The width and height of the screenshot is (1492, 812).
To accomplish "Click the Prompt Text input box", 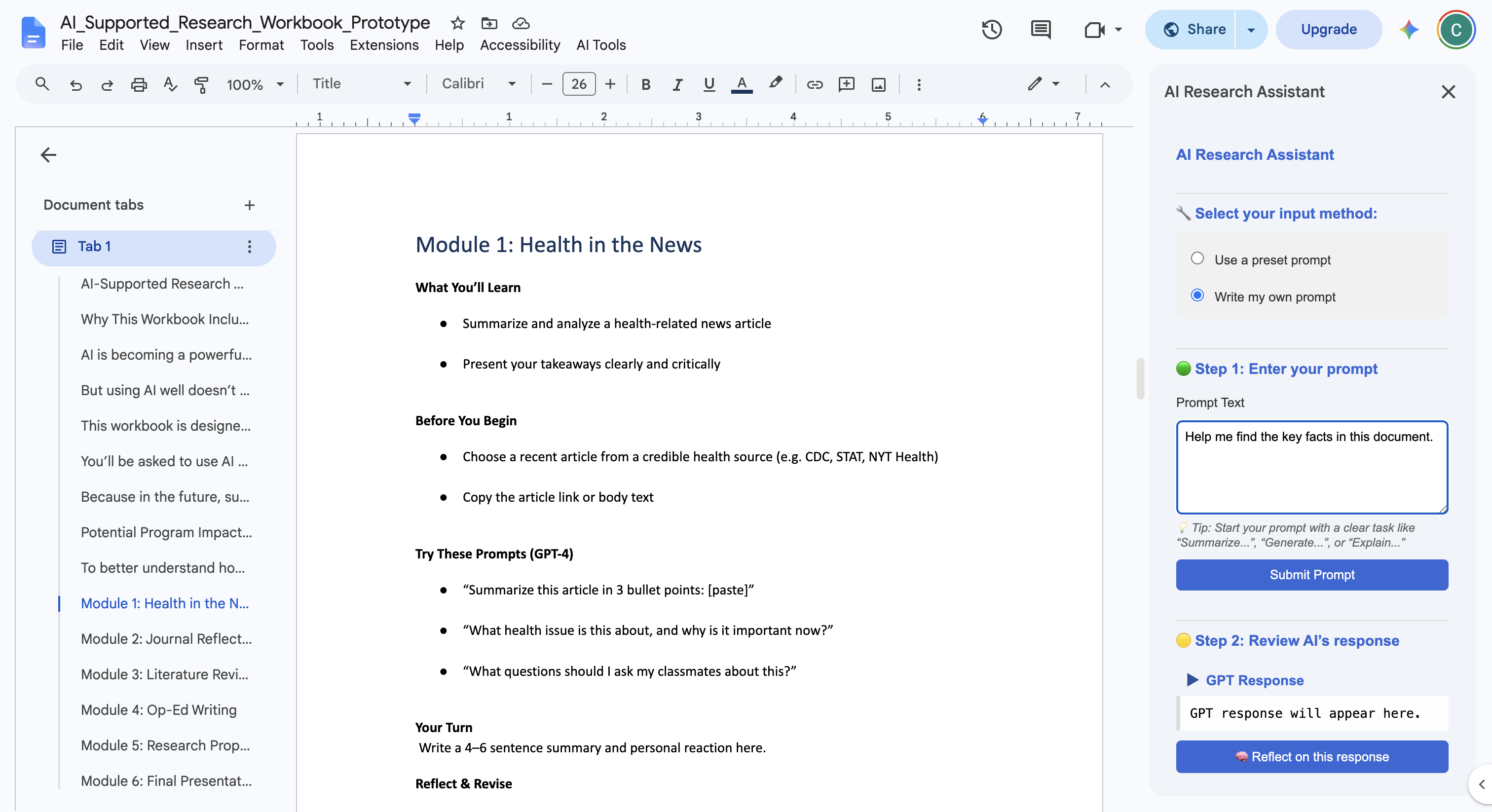I will pyautogui.click(x=1312, y=467).
